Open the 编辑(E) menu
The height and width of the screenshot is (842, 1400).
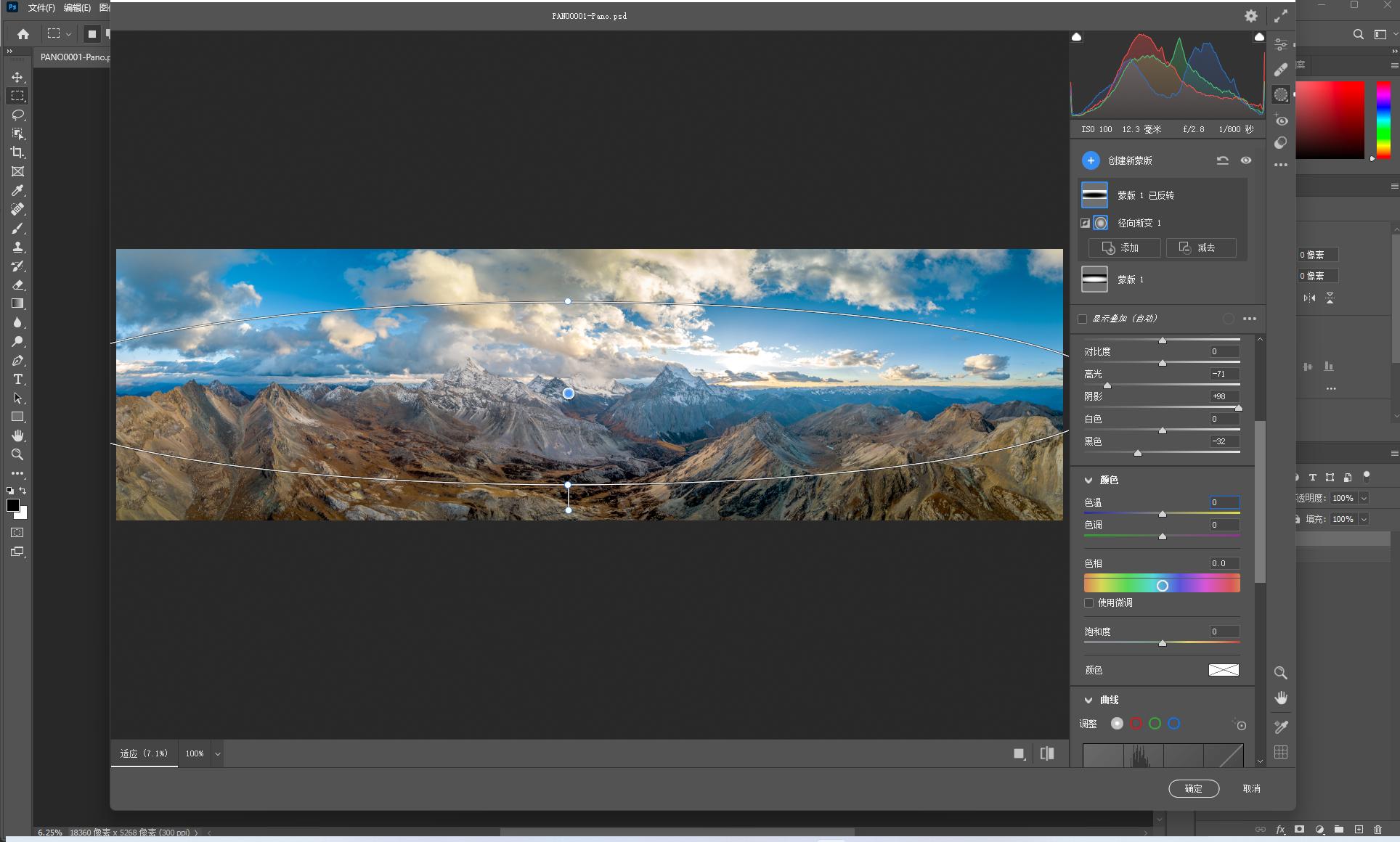click(77, 8)
